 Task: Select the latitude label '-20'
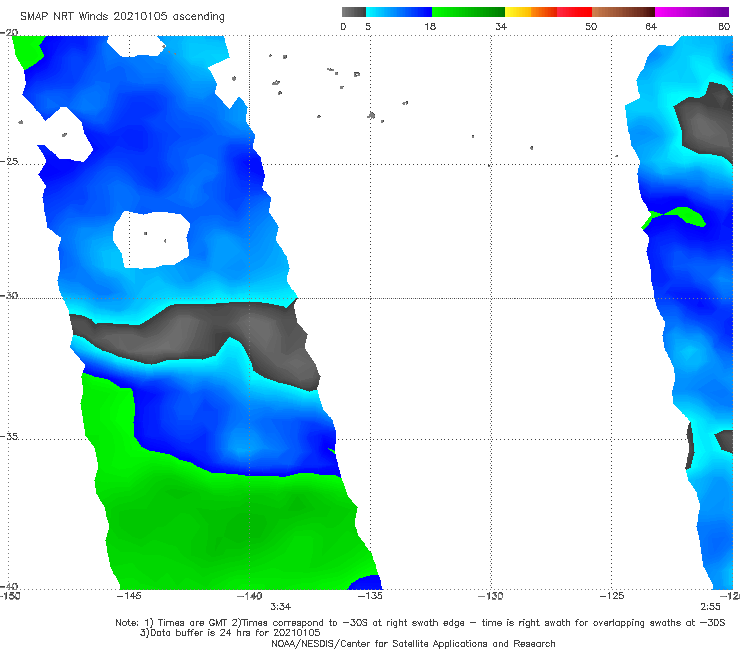(x=9, y=32)
